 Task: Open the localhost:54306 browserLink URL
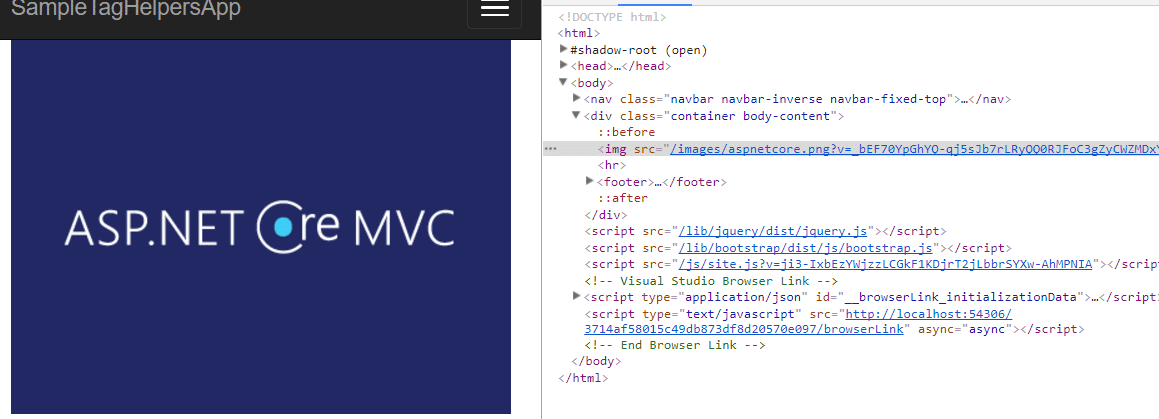click(x=798, y=321)
